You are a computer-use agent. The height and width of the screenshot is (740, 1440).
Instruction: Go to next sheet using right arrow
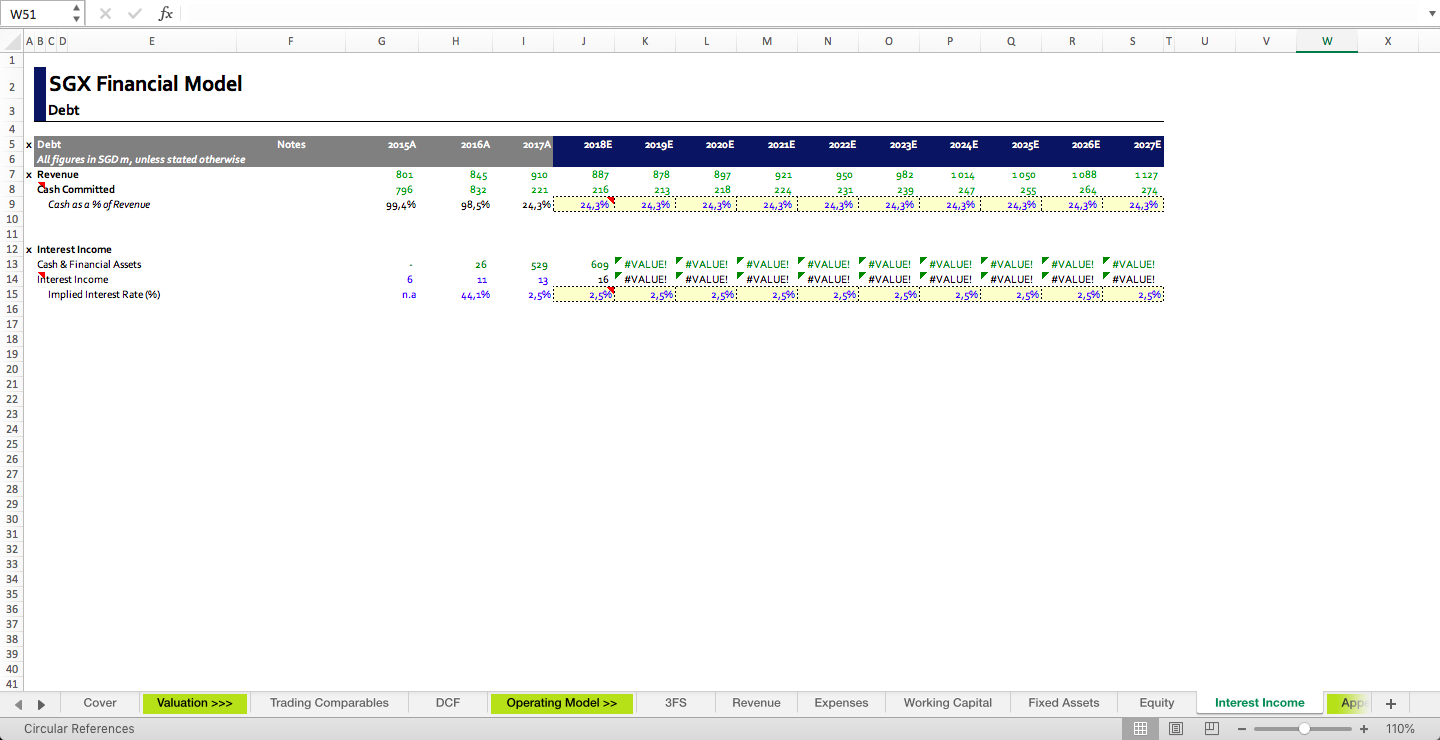[41, 704]
